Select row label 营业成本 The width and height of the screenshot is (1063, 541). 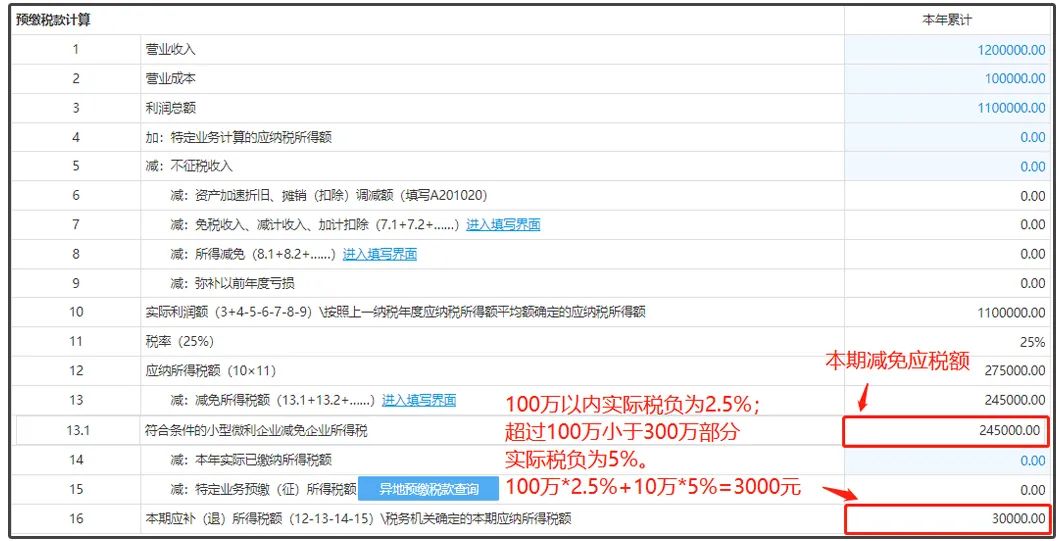click(170, 79)
